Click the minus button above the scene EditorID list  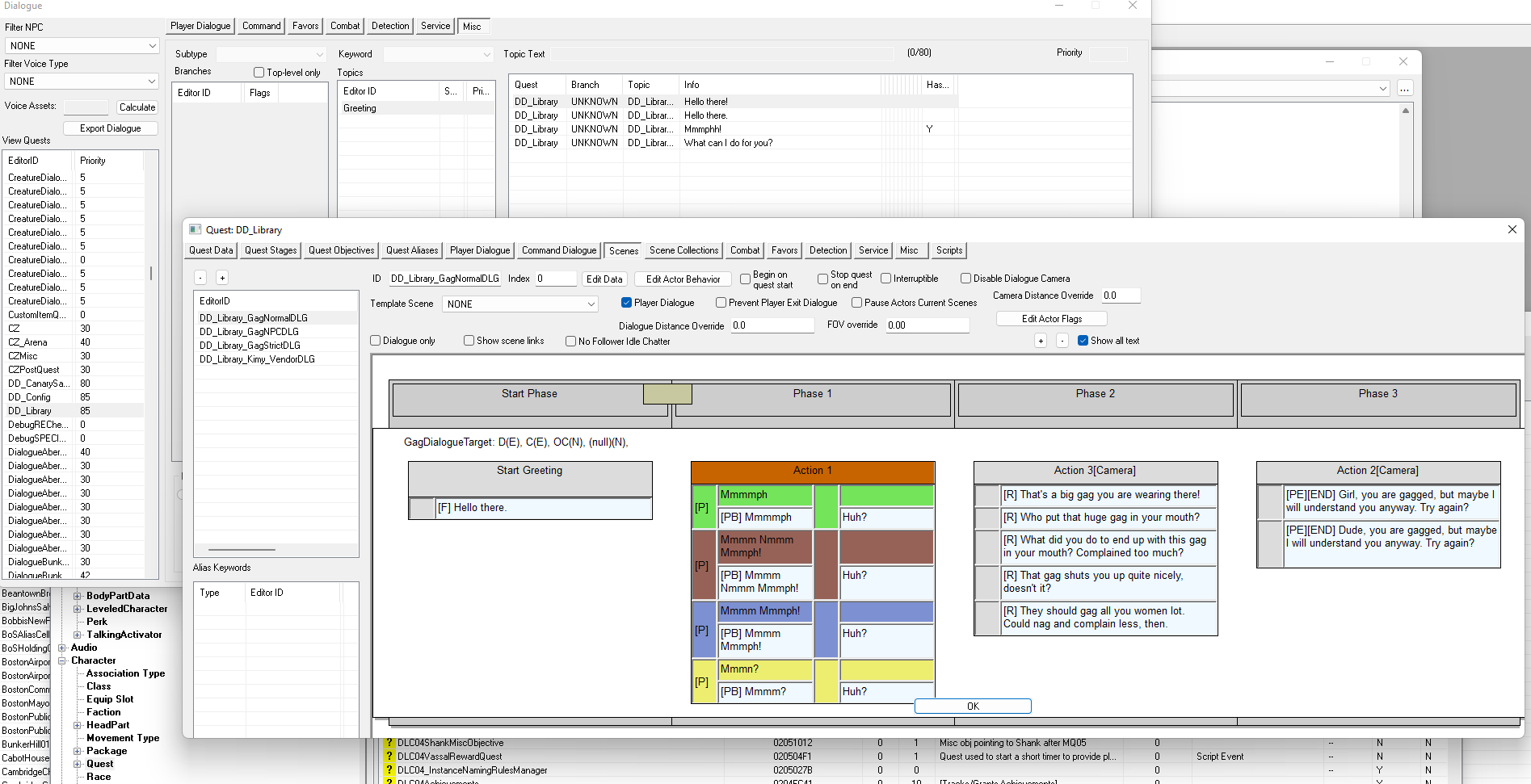coord(200,278)
